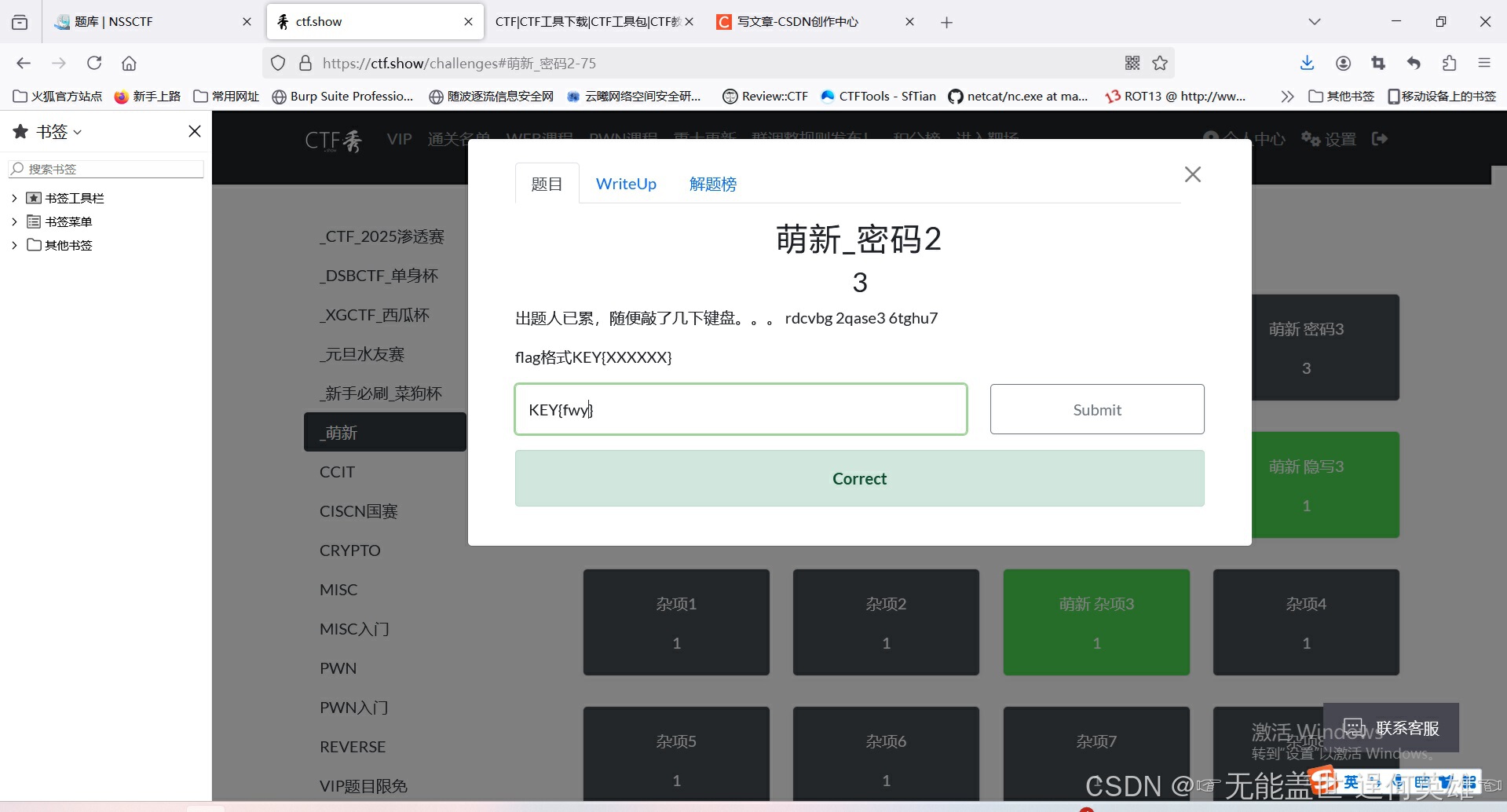Click the KEY answer input field
1507x812 pixels.
click(x=741, y=409)
